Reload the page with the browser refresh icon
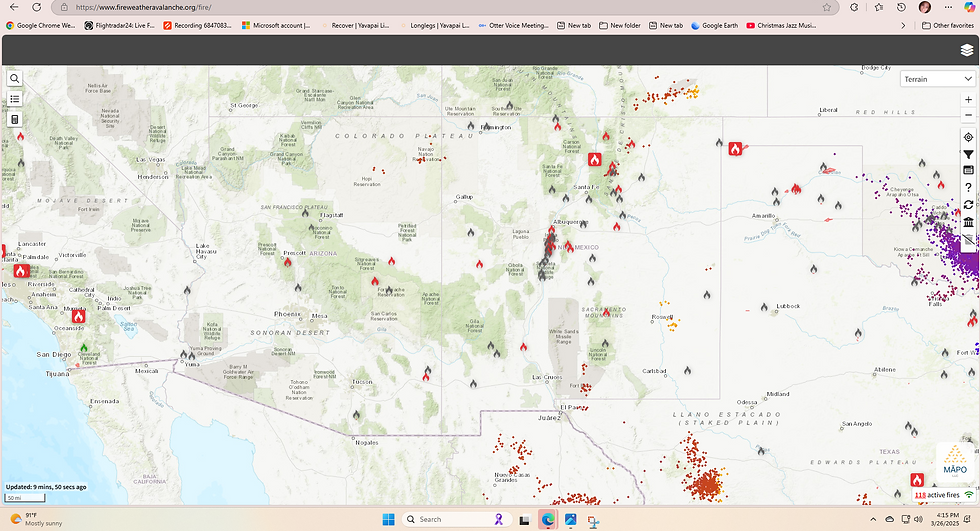980x531 pixels. pyautogui.click(x=36, y=7)
